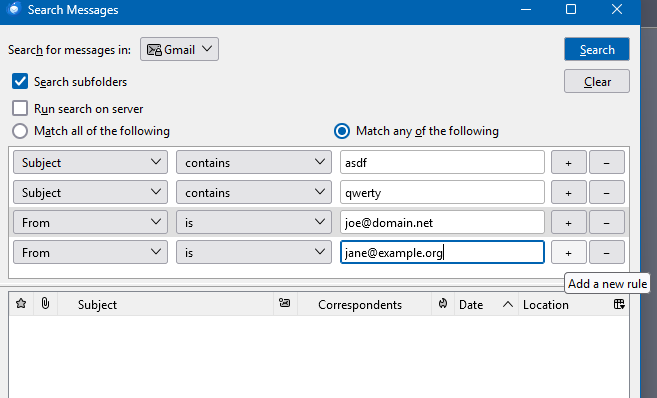This screenshot has width=657, height=398.
Task: Click the junk status column icon
Action: [443, 304]
